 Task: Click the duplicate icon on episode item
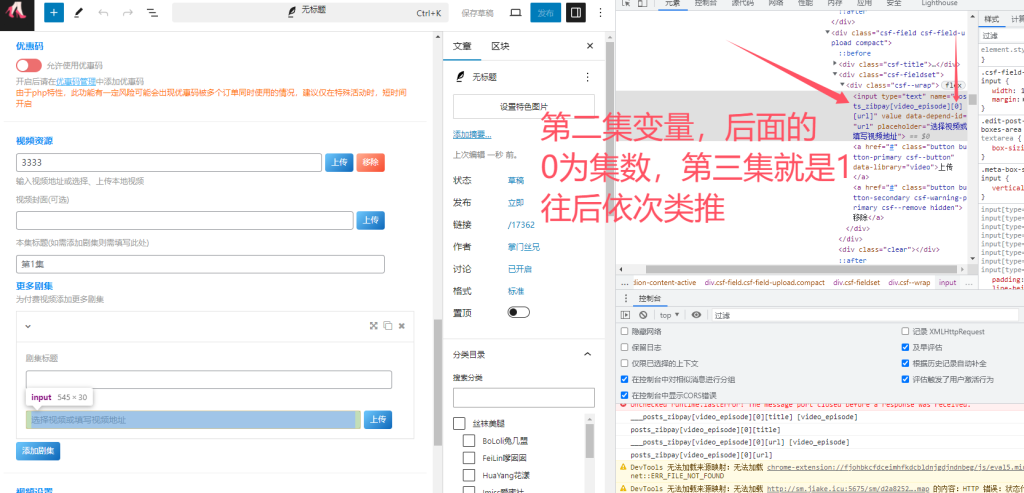tap(388, 326)
